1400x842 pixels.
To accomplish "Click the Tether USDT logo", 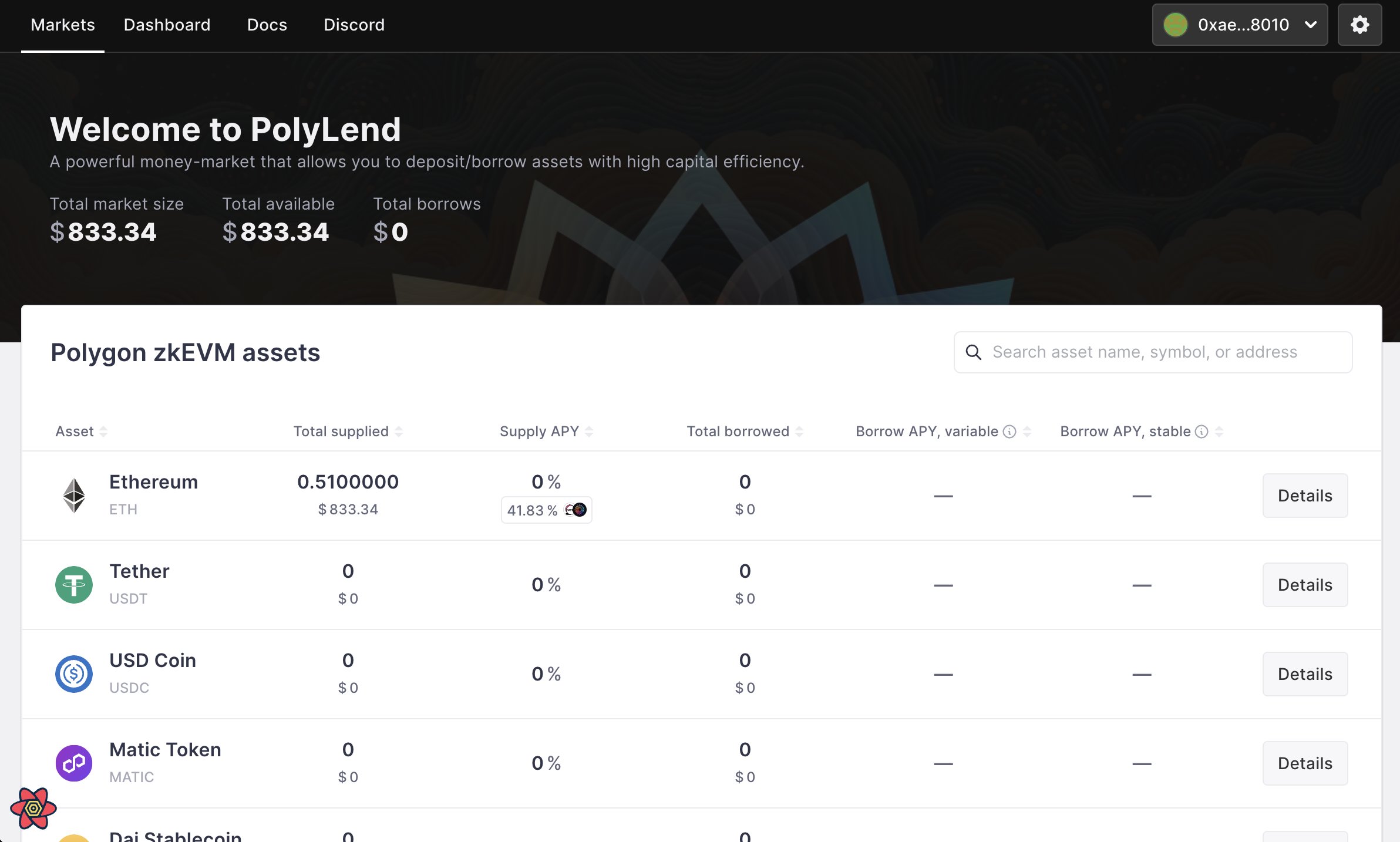I will coord(73,584).
